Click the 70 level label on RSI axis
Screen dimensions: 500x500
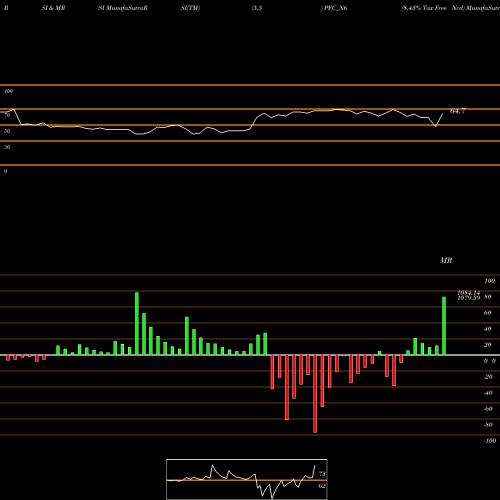pyautogui.click(x=7, y=115)
